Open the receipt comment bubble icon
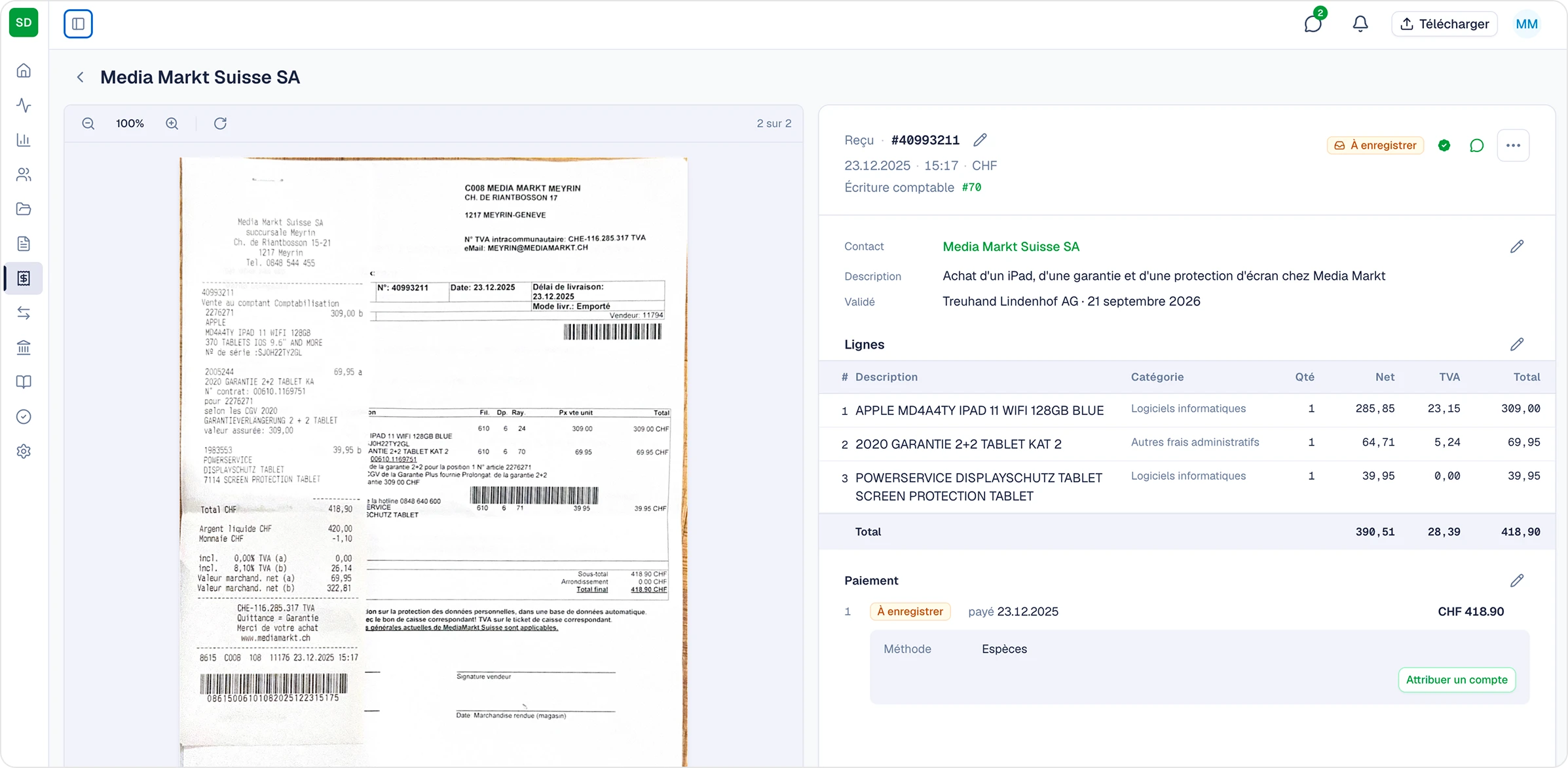 tap(1476, 145)
